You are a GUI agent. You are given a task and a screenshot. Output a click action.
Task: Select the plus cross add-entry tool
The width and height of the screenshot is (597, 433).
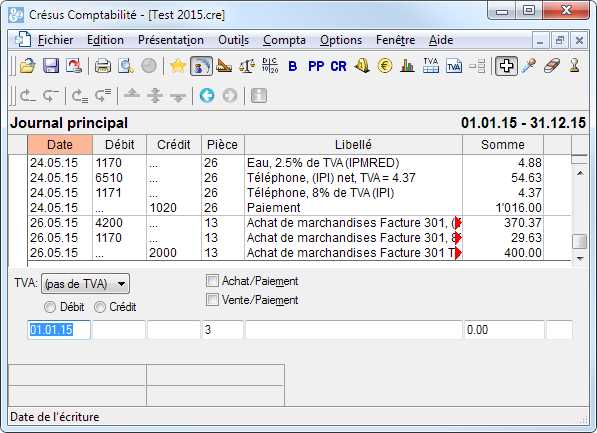506,66
